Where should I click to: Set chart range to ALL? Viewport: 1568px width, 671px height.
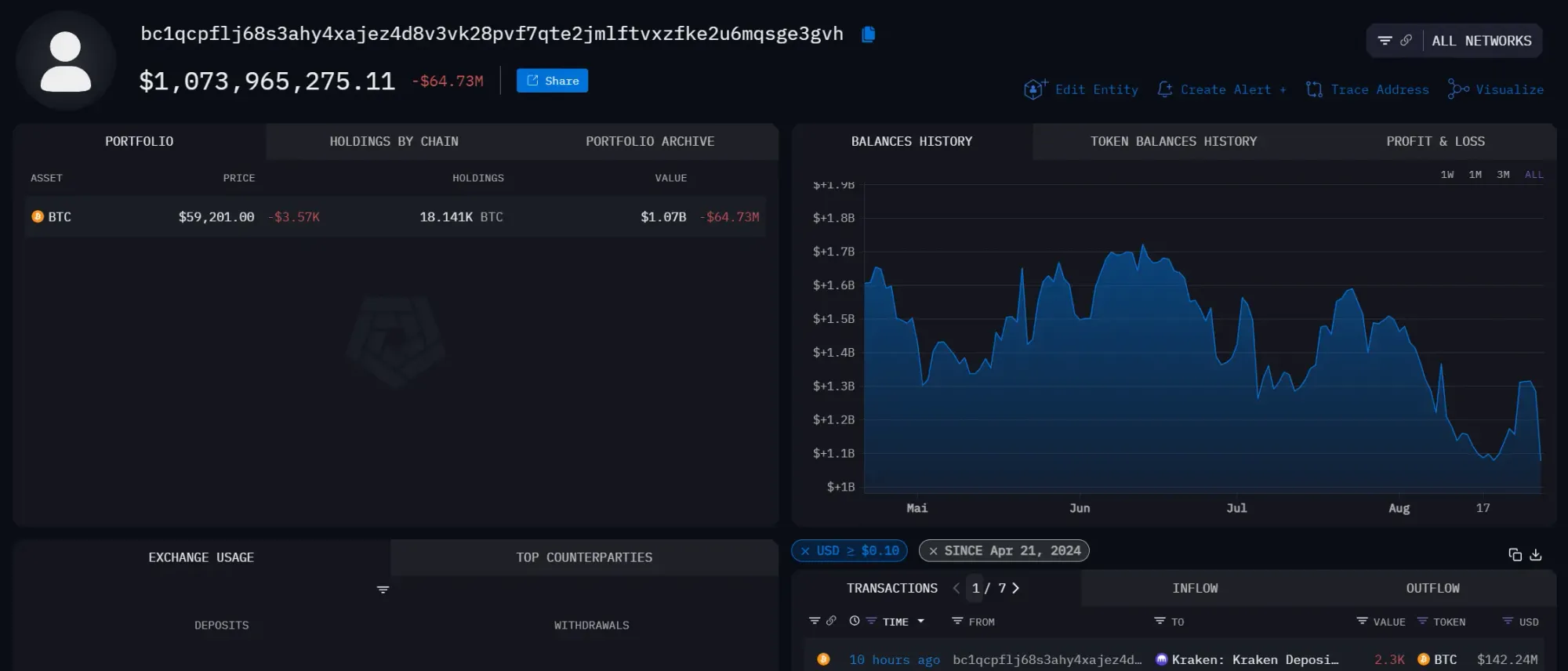click(1534, 175)
